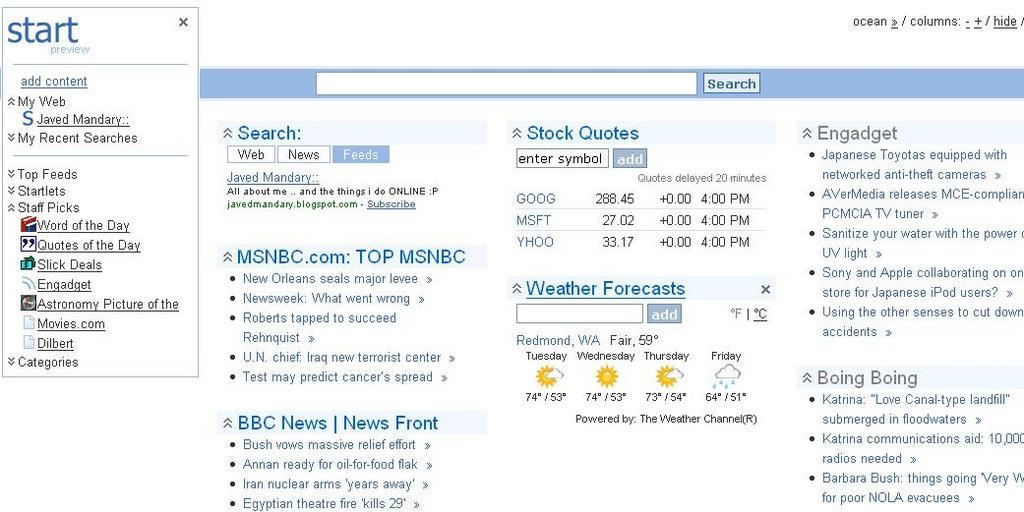Click the Subscribe link for javedmandary blog
The image size is (1024, 512).
[391, 204]
